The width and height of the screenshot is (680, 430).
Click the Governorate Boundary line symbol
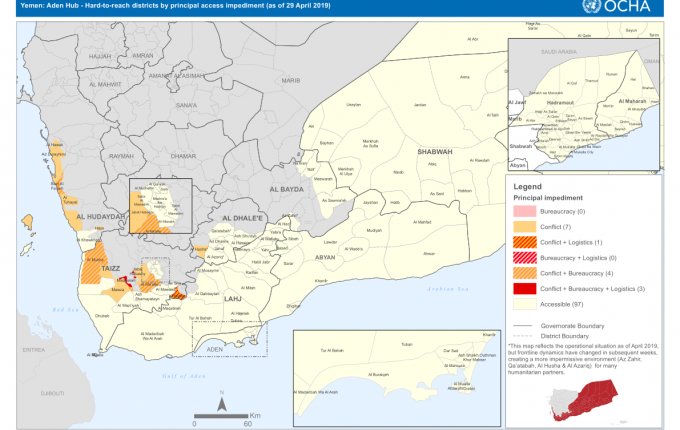point(526,326)
